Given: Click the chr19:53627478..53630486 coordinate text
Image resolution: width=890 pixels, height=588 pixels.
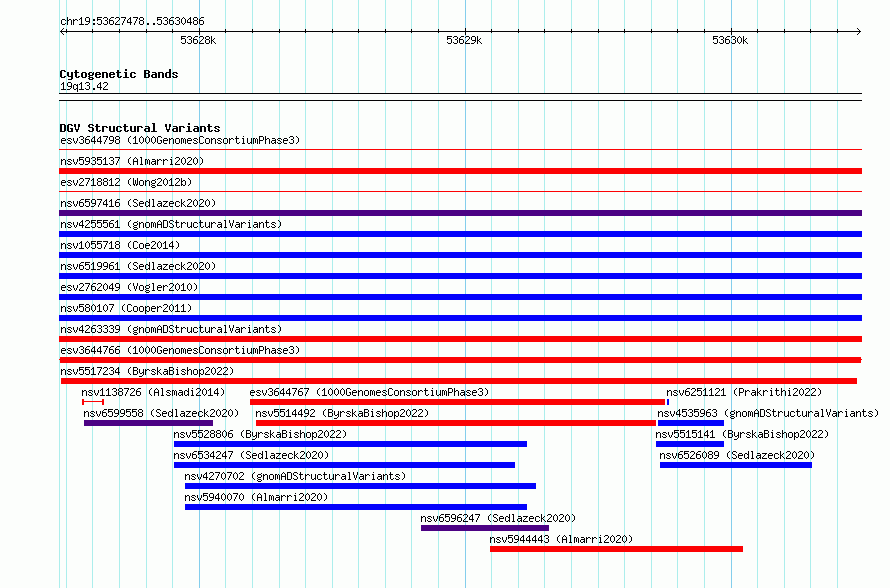Looking at the screenshot, I should [x=132, y=22].
